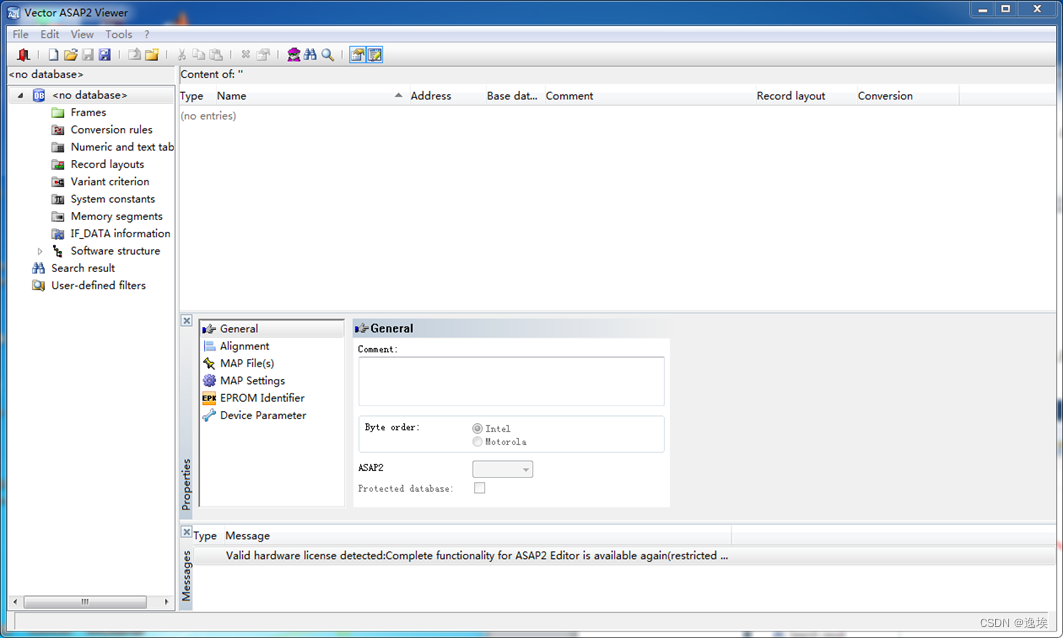Select the Motorola byte order radio button

point(477,442)
